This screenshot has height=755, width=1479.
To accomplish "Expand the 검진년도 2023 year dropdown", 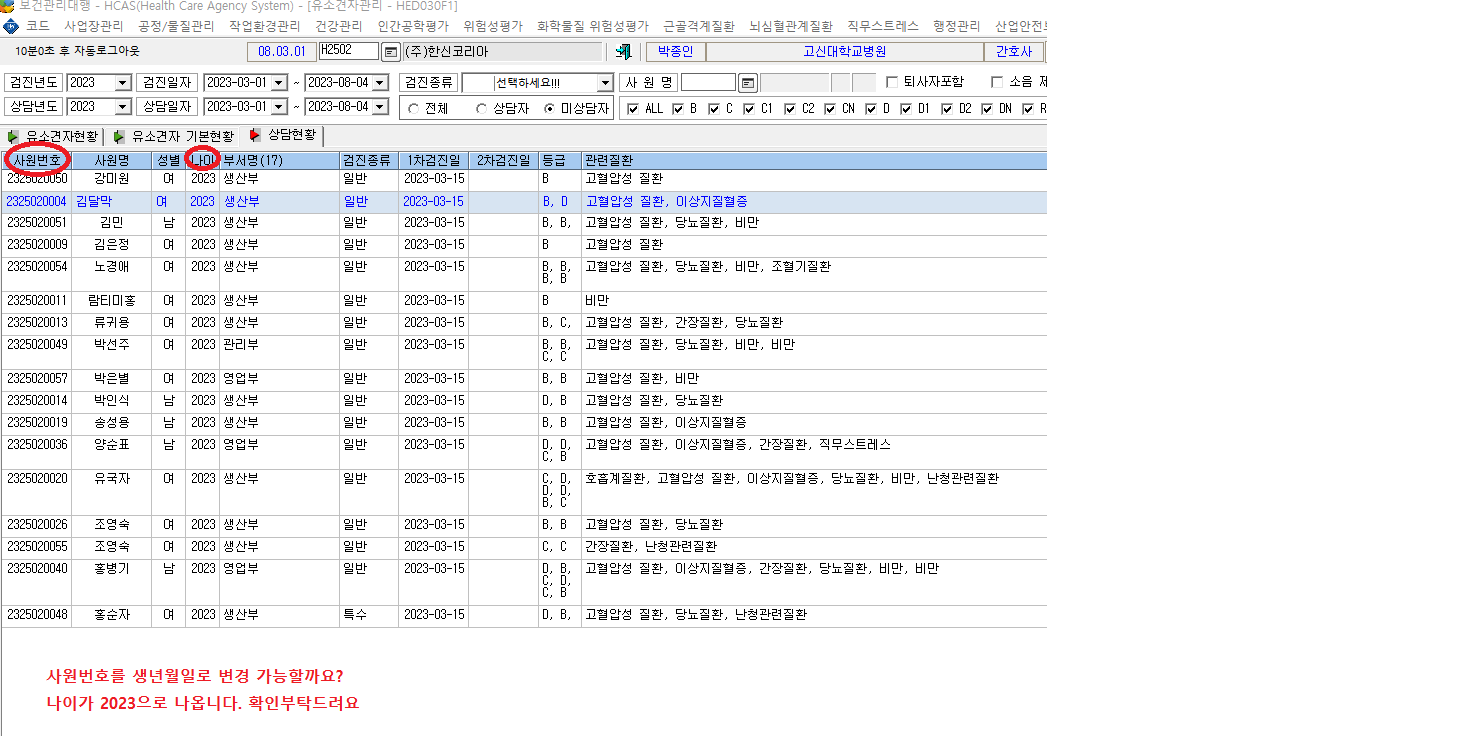I will click(123, 82).
